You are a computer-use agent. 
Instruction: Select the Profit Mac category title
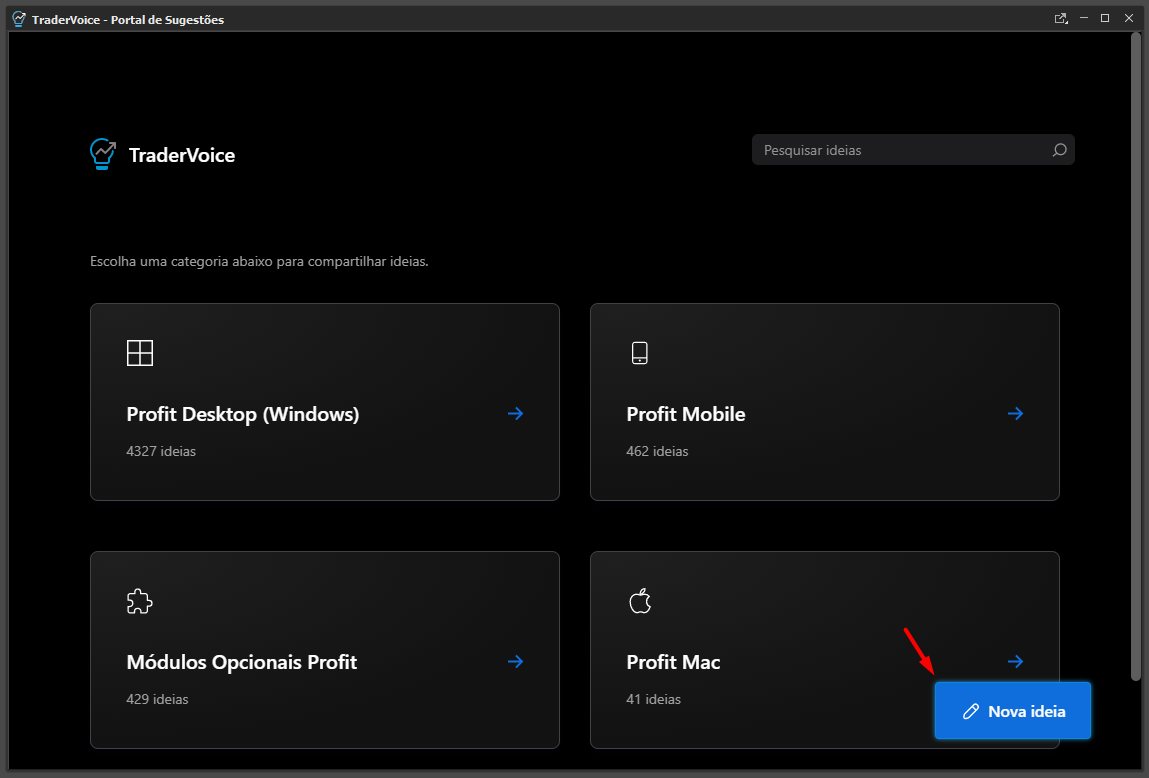click(673, 662)
